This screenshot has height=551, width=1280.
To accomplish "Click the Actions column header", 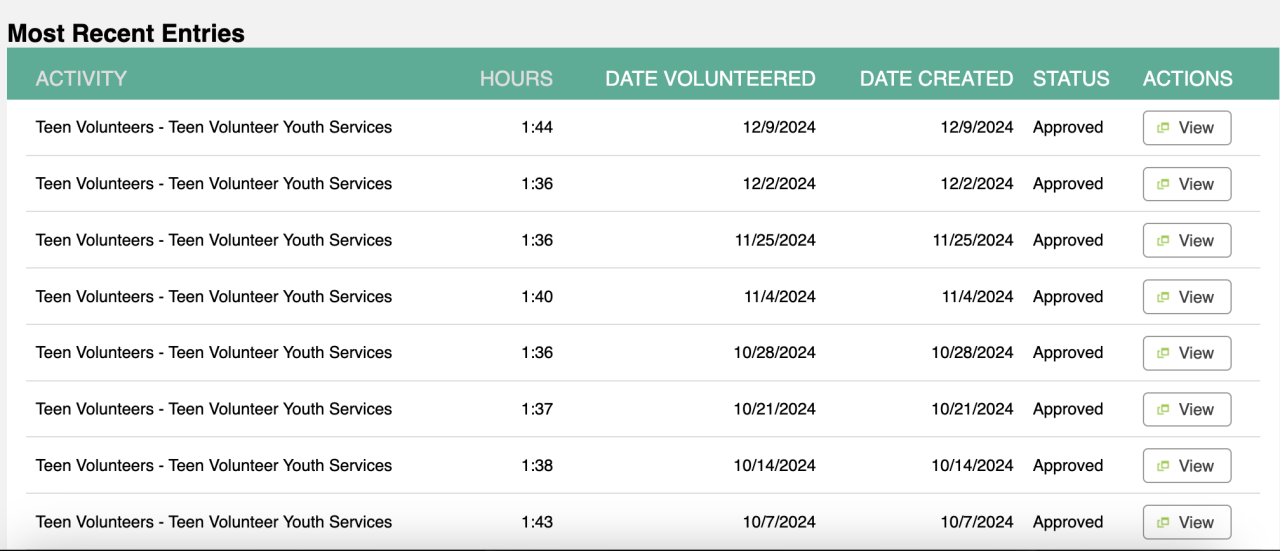I will point(1187,78).
